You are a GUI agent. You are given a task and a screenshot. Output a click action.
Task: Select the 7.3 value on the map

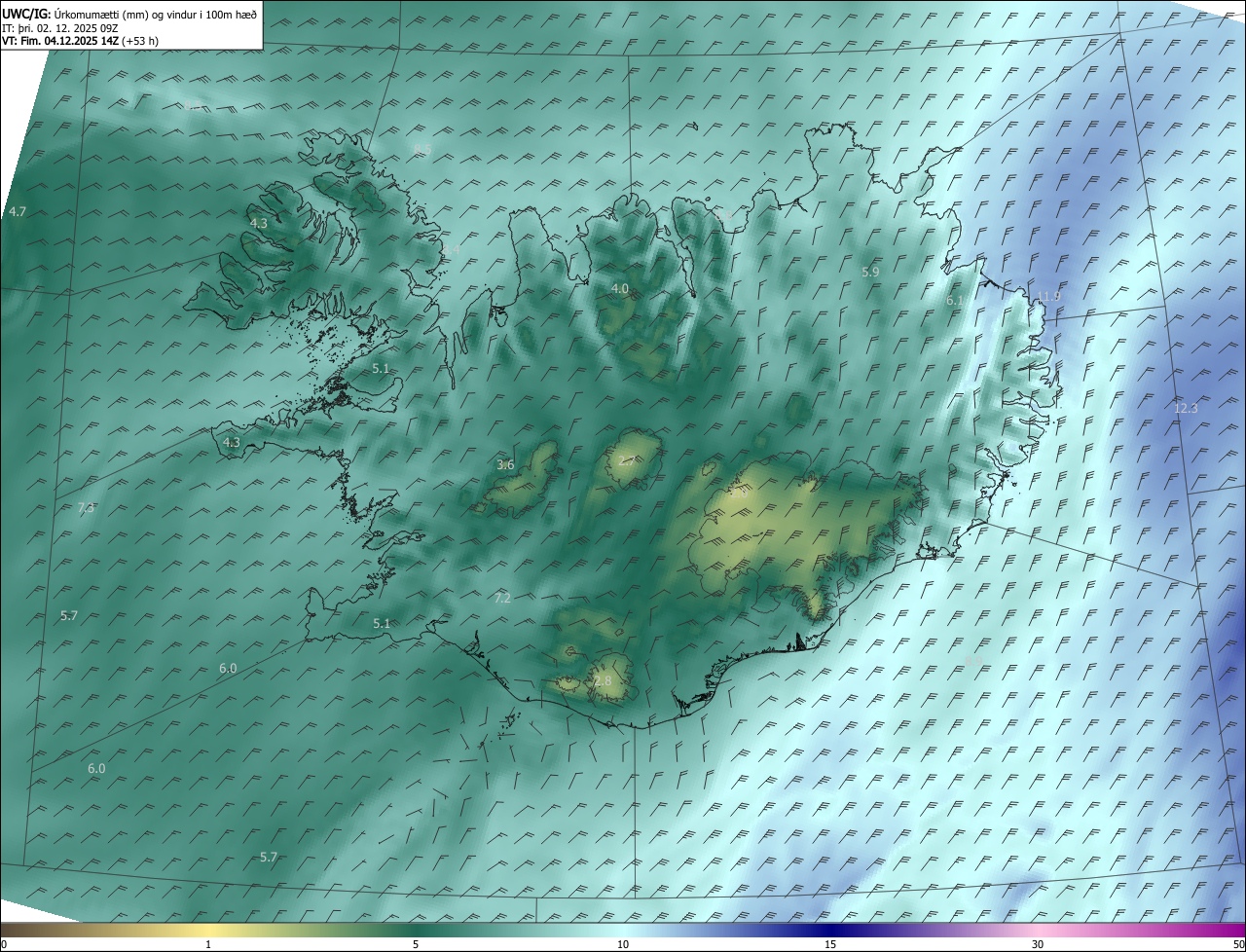click(x=86, y=508)
